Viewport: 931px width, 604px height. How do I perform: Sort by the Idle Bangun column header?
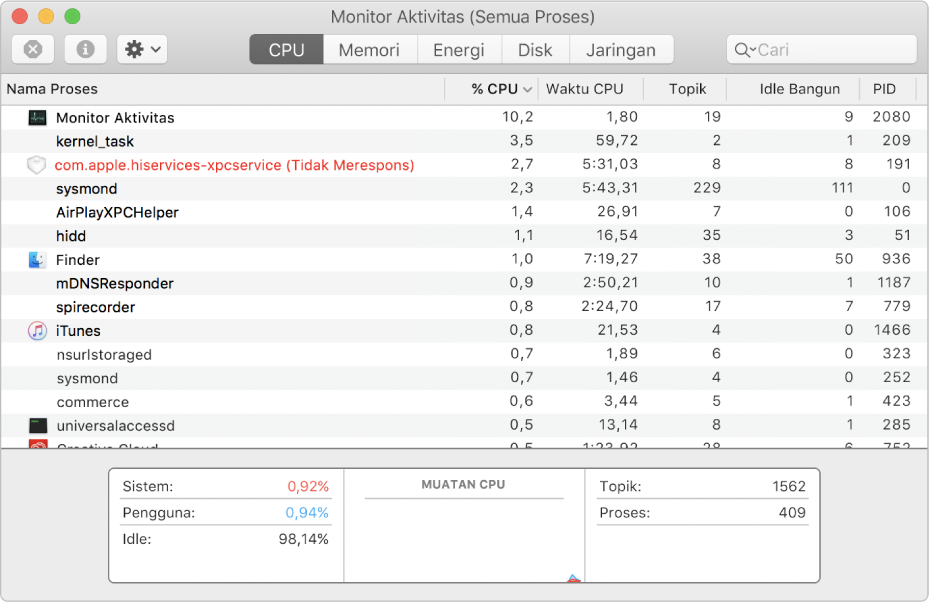click(x=793, y=89)
